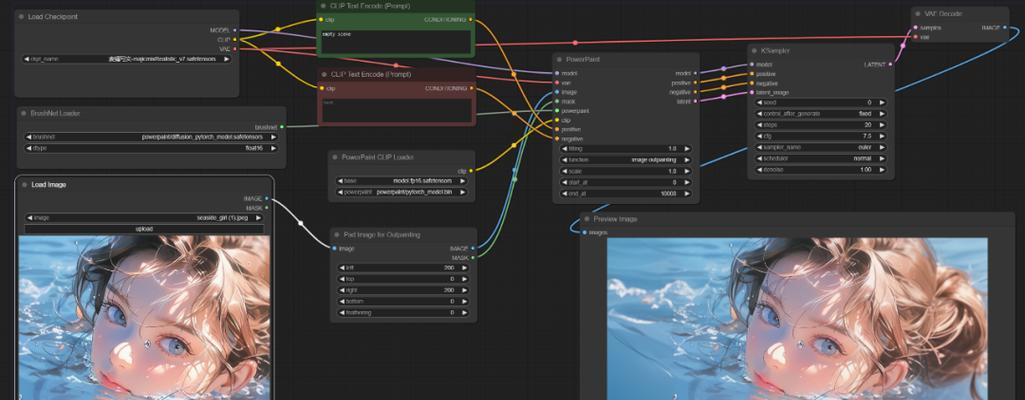1025x400 pixels.
Task: Increase the fitting value in PowerPaint
Action: [x=686, y=148]
